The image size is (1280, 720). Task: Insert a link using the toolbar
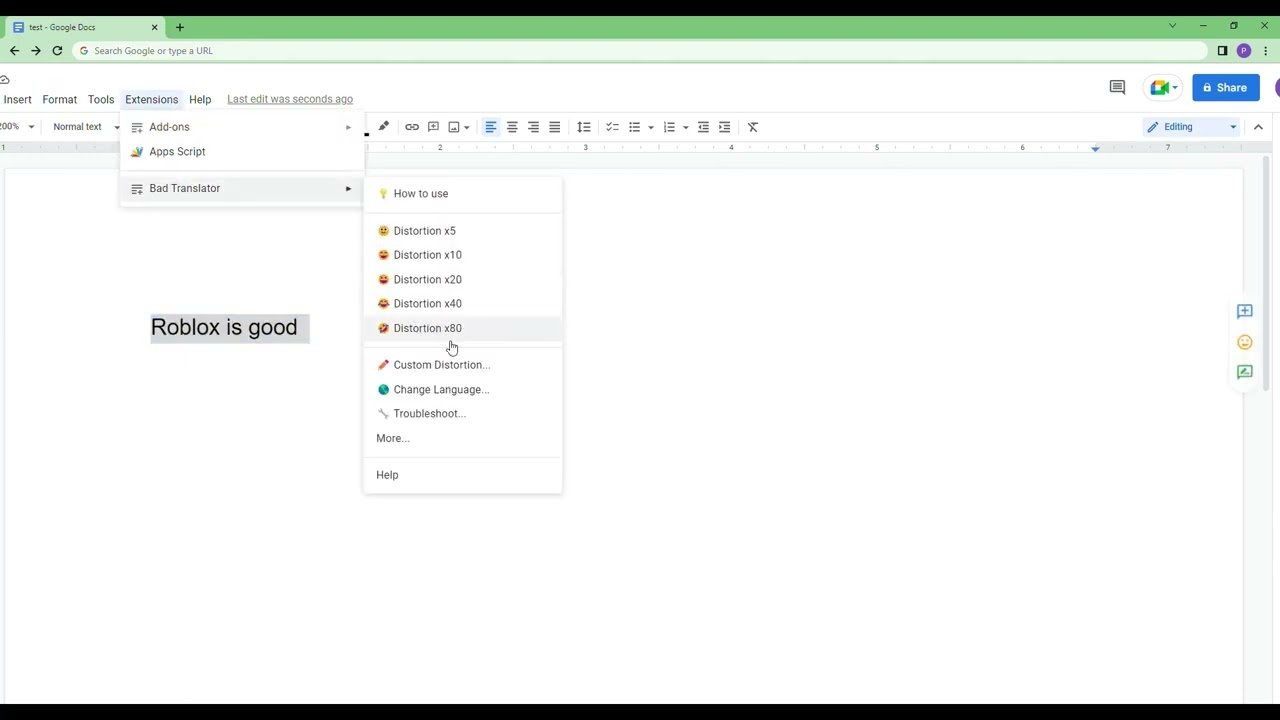tap(412, 127)
